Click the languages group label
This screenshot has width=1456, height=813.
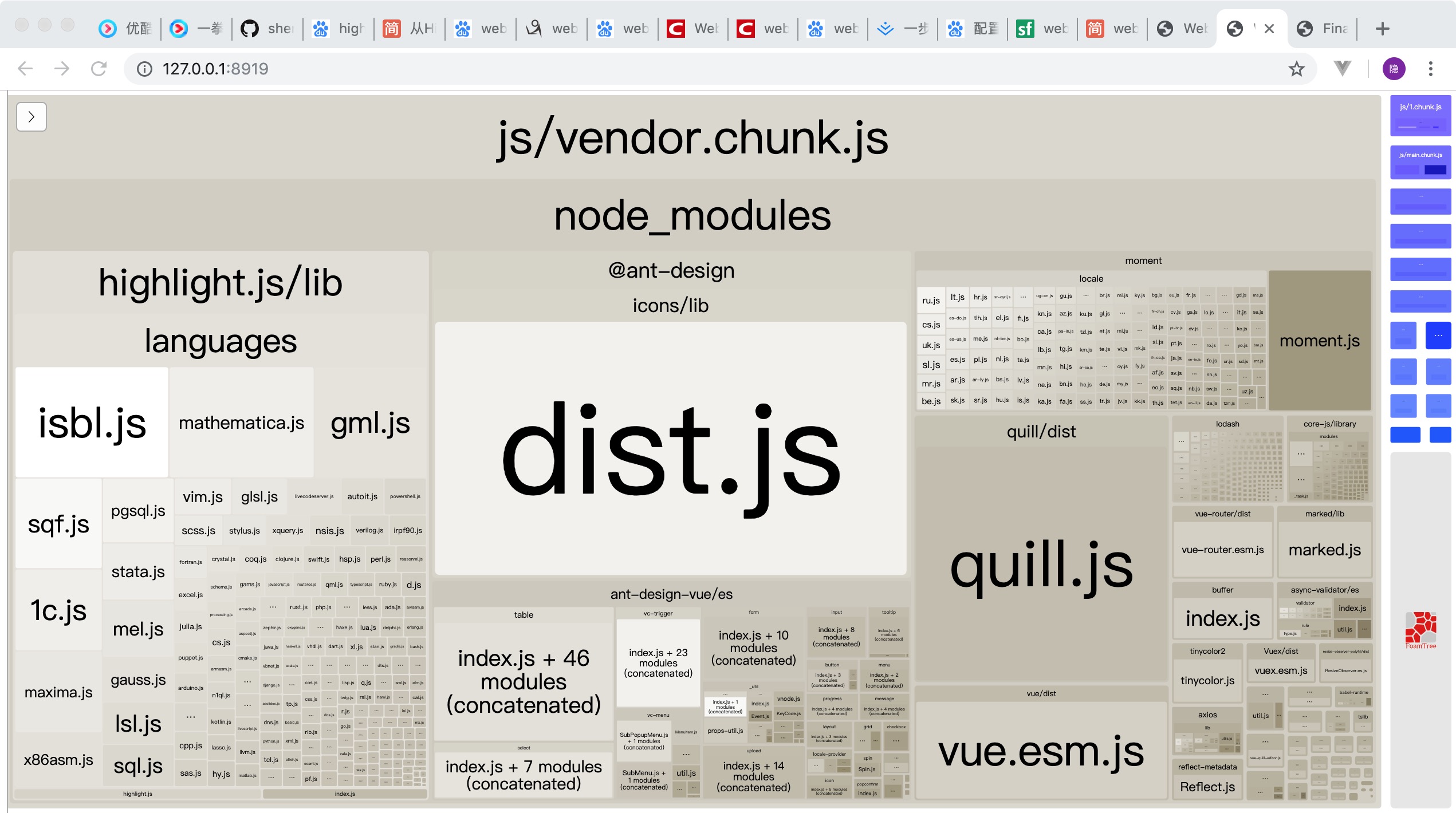tap(221, 342)
